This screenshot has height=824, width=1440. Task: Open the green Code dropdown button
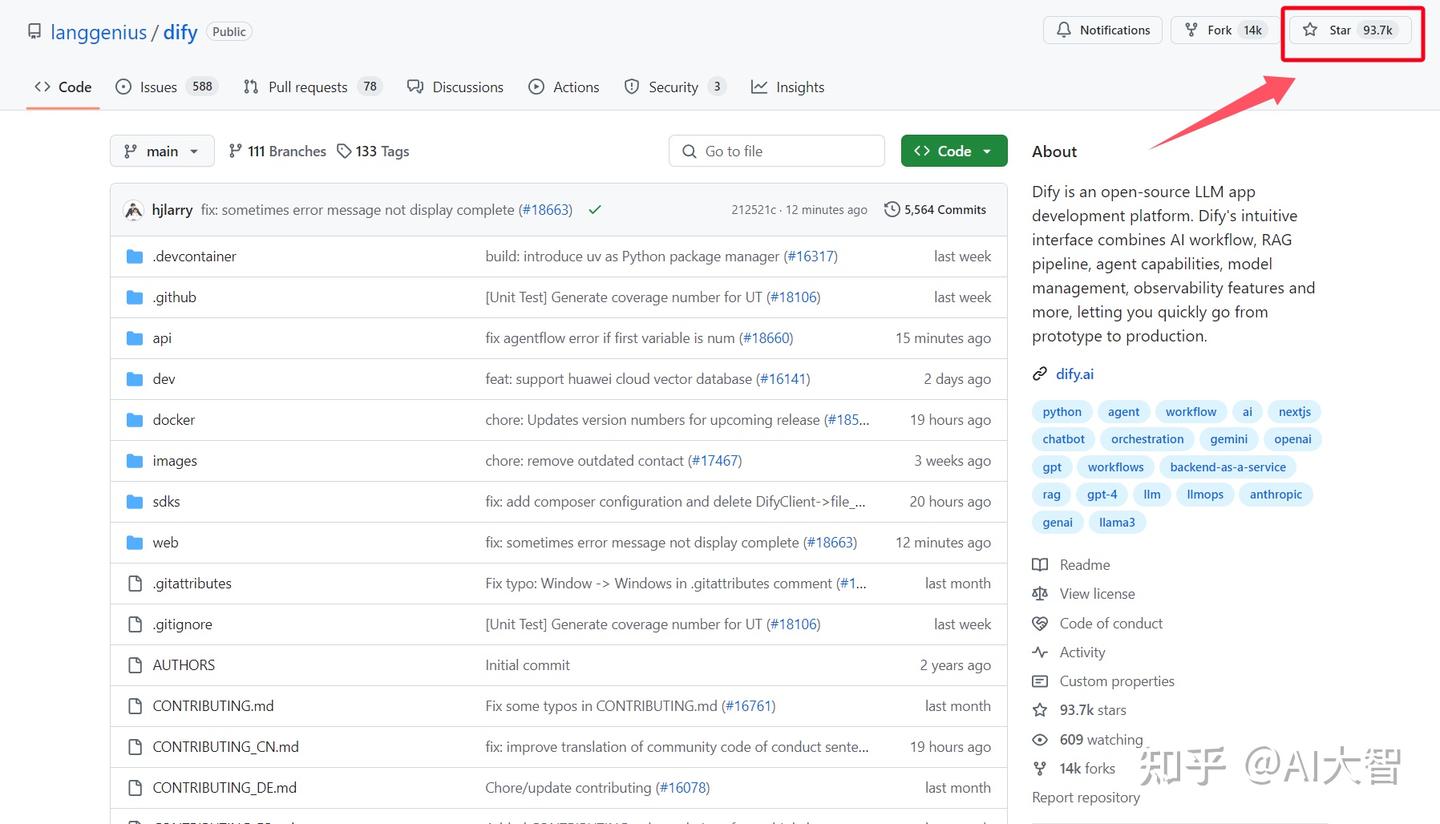point(953,151)
